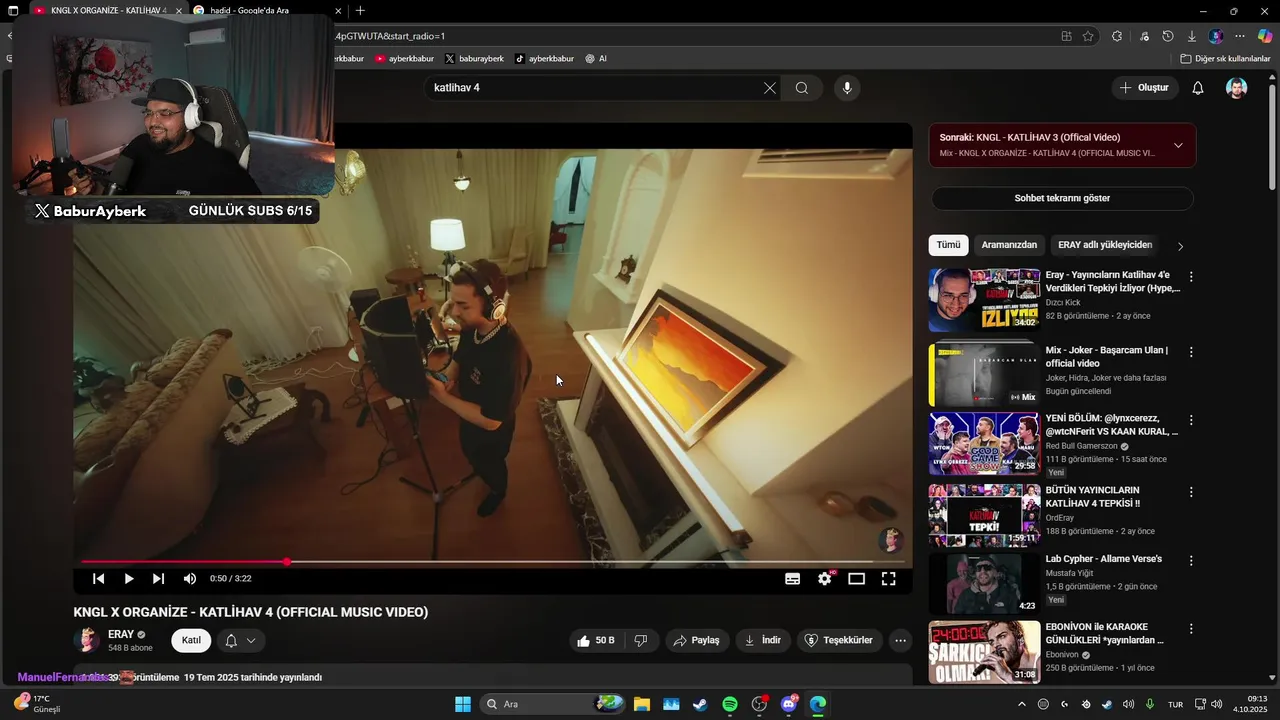Open Lab Cypher Allame Verse's title

[x=1104, y=559]
